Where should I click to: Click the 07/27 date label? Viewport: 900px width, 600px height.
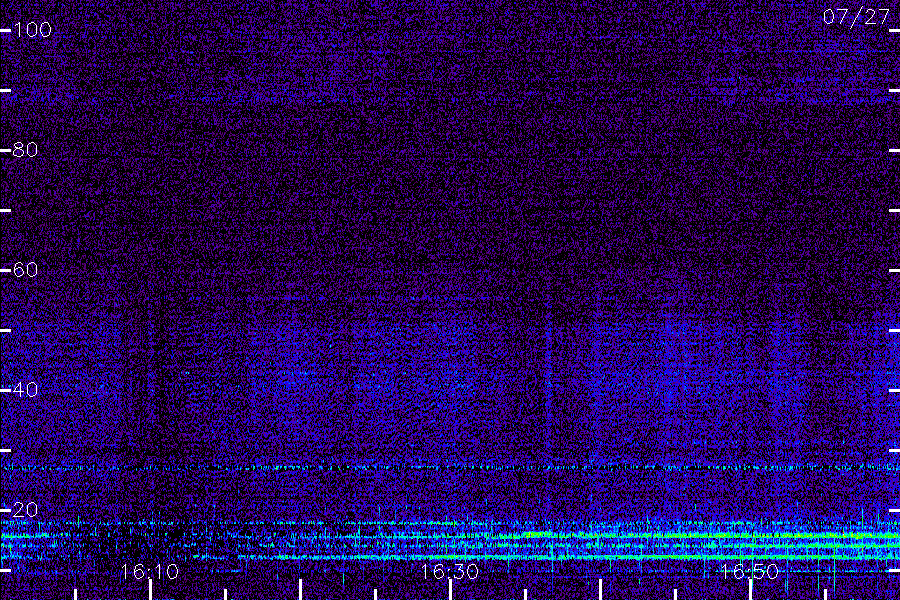856,17
